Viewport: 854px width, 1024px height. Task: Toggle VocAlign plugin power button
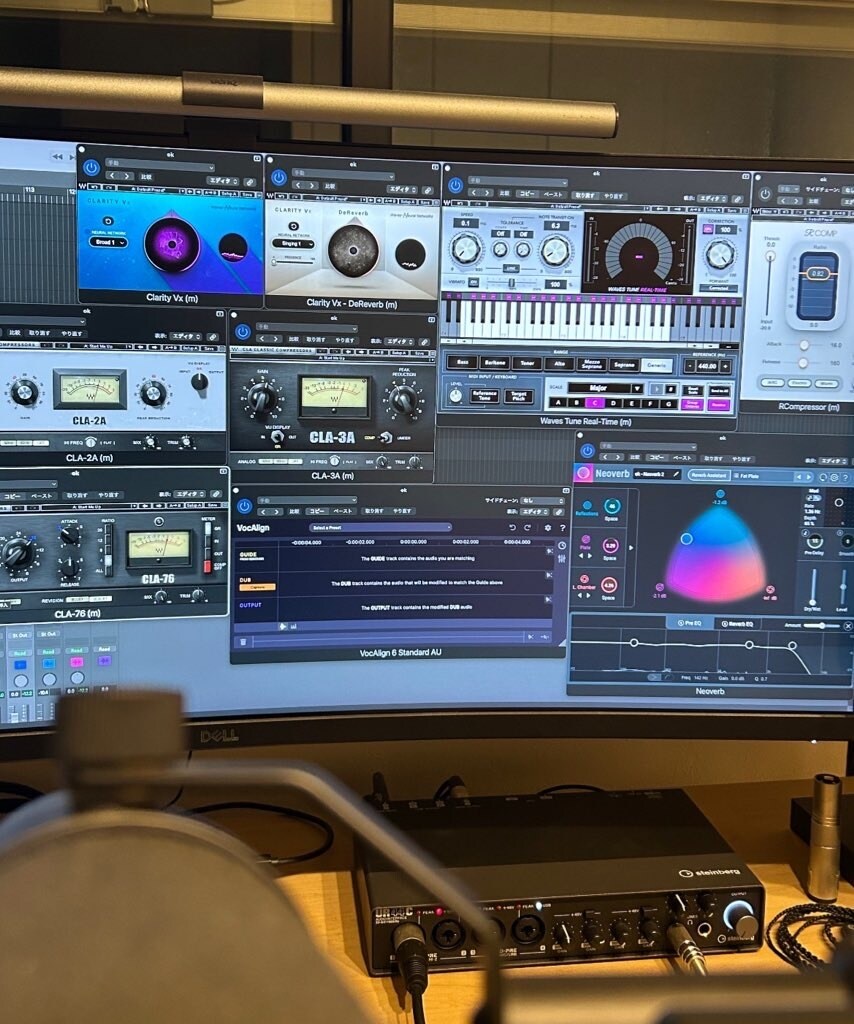pos(245,506)
